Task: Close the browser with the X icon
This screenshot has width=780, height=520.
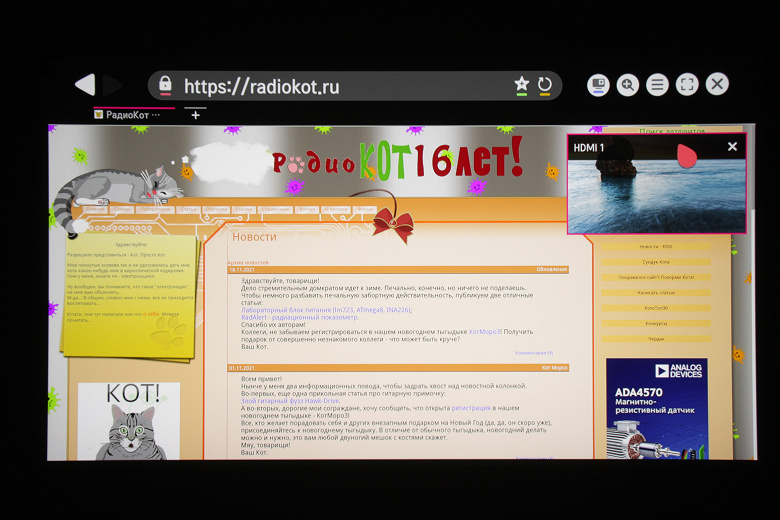Action: pyautogui.click(x=717, y=84)
